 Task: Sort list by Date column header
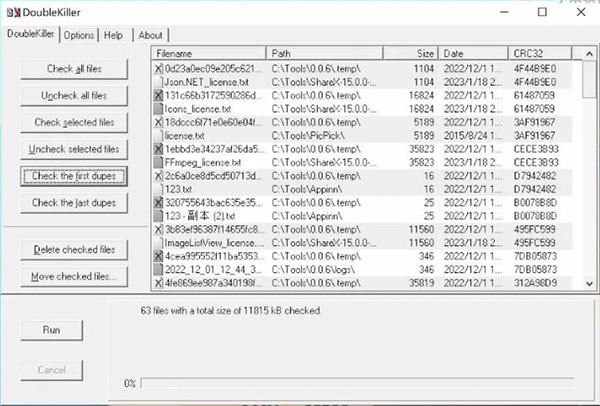(x=473, y=54)
